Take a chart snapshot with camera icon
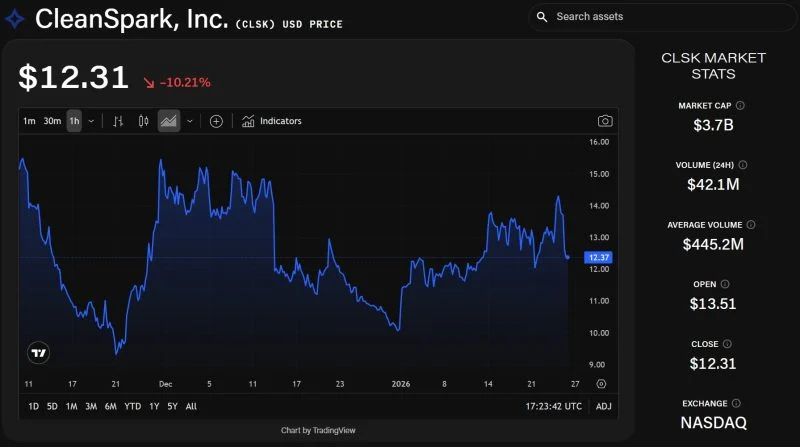The width and height of the screenshot is (800, 447). click(605, 121)
